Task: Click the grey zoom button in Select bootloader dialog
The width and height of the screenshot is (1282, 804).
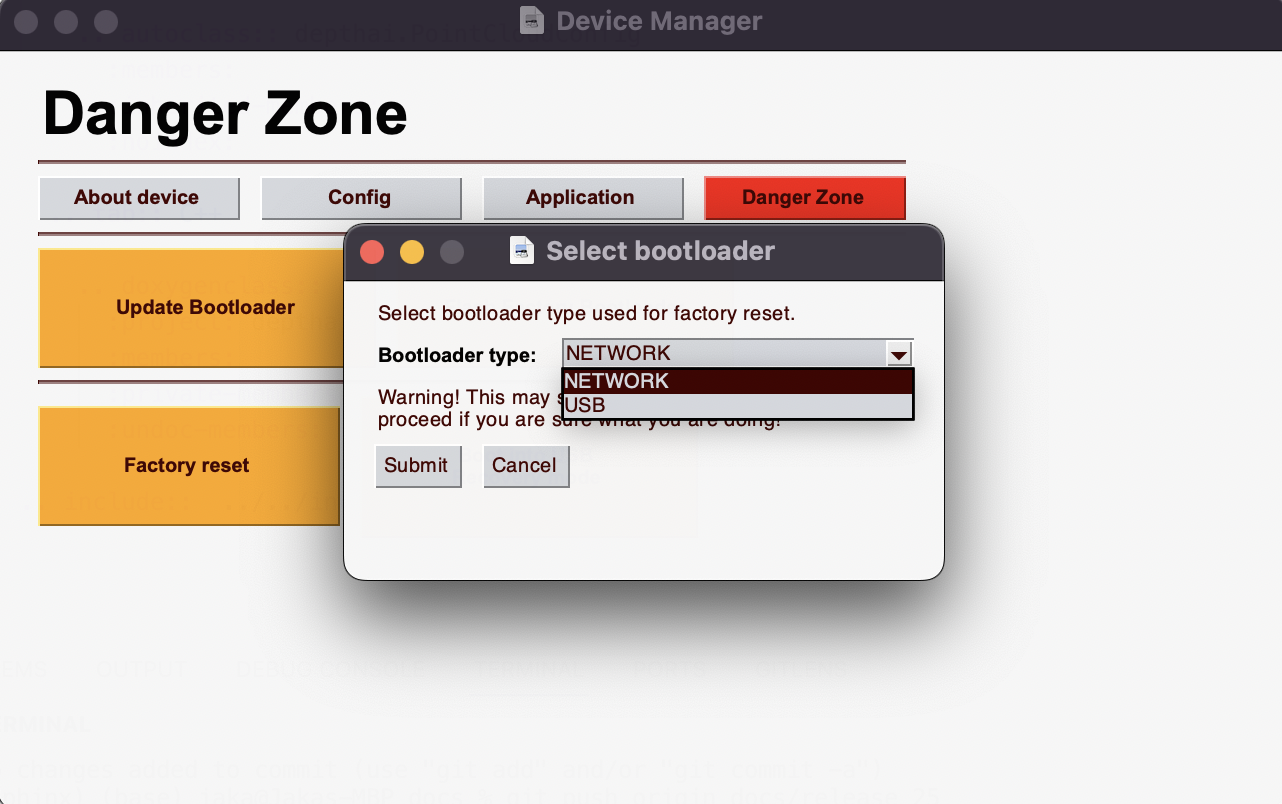Action: point(452,252)
